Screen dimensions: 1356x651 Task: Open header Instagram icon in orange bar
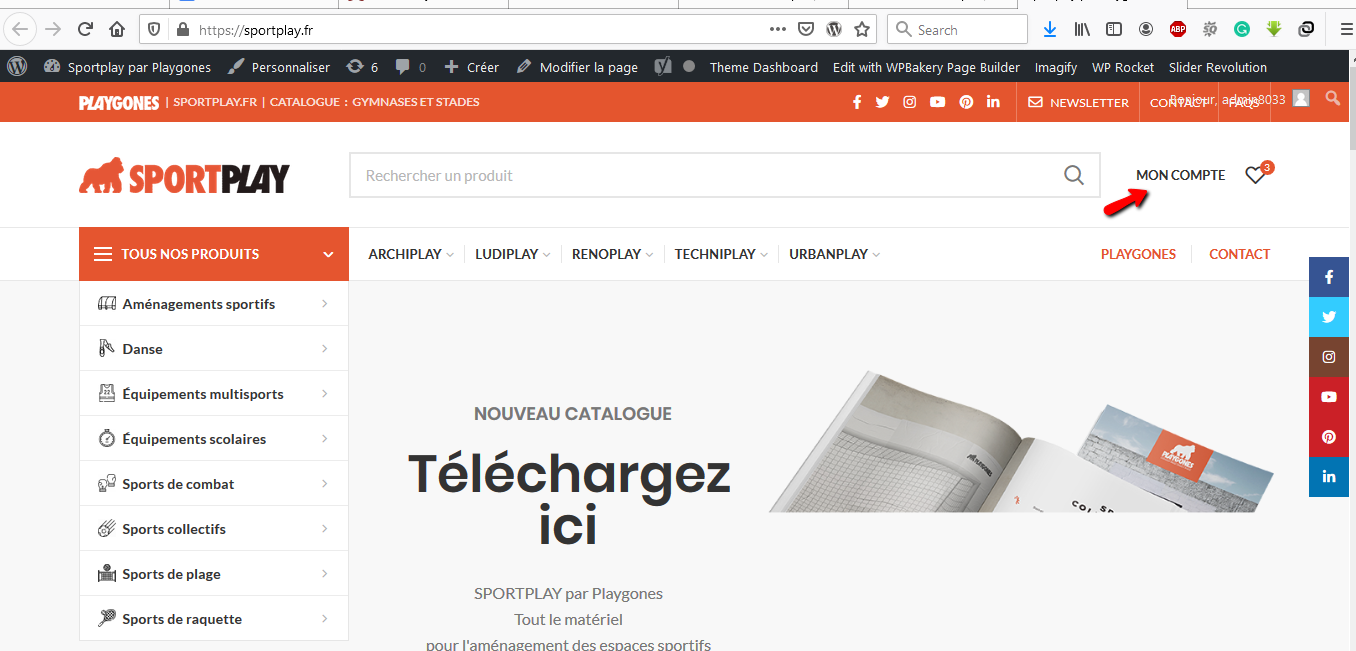coord(910,102)
